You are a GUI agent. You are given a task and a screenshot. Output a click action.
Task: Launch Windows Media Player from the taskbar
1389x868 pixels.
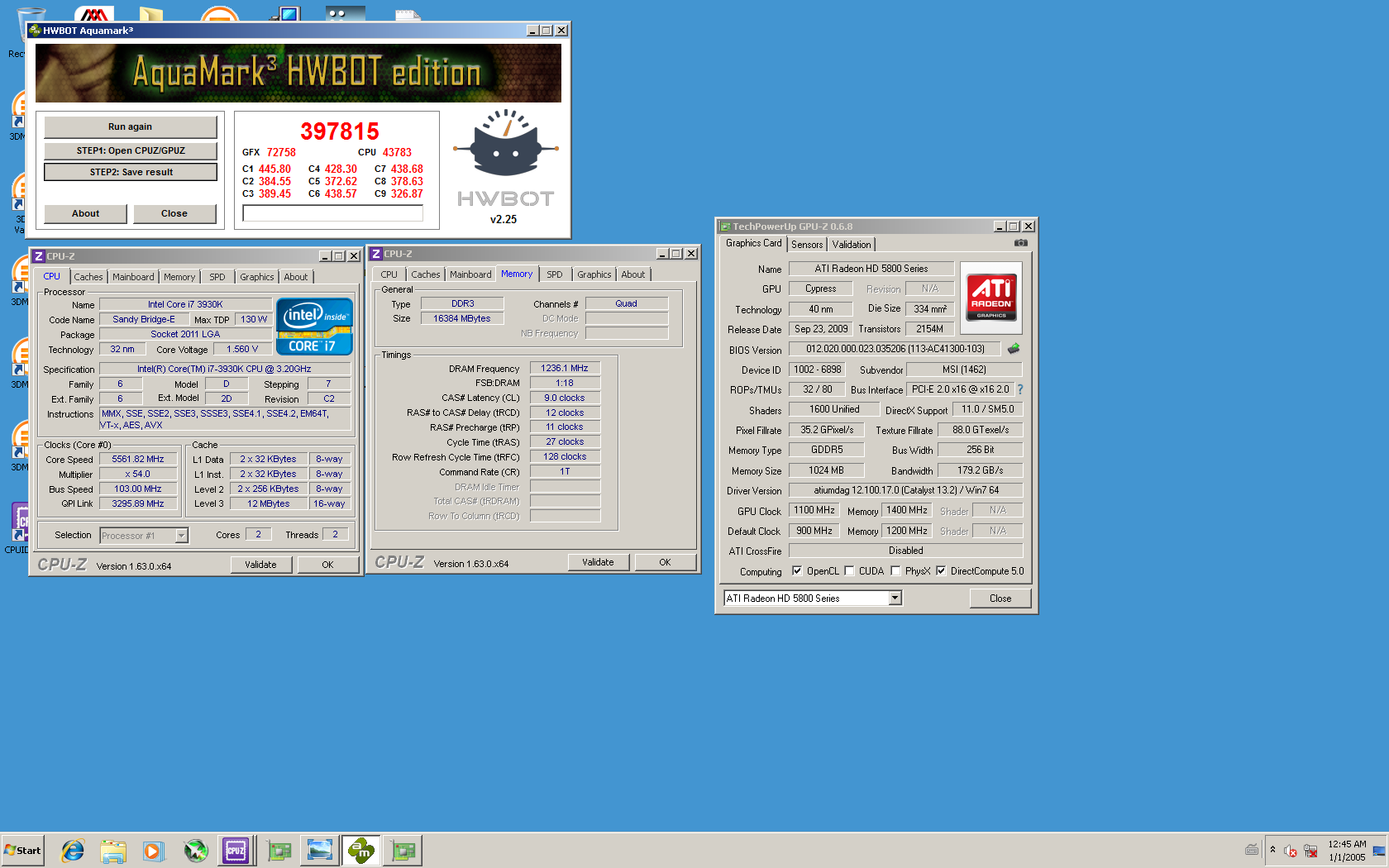(x=154, y=850)
